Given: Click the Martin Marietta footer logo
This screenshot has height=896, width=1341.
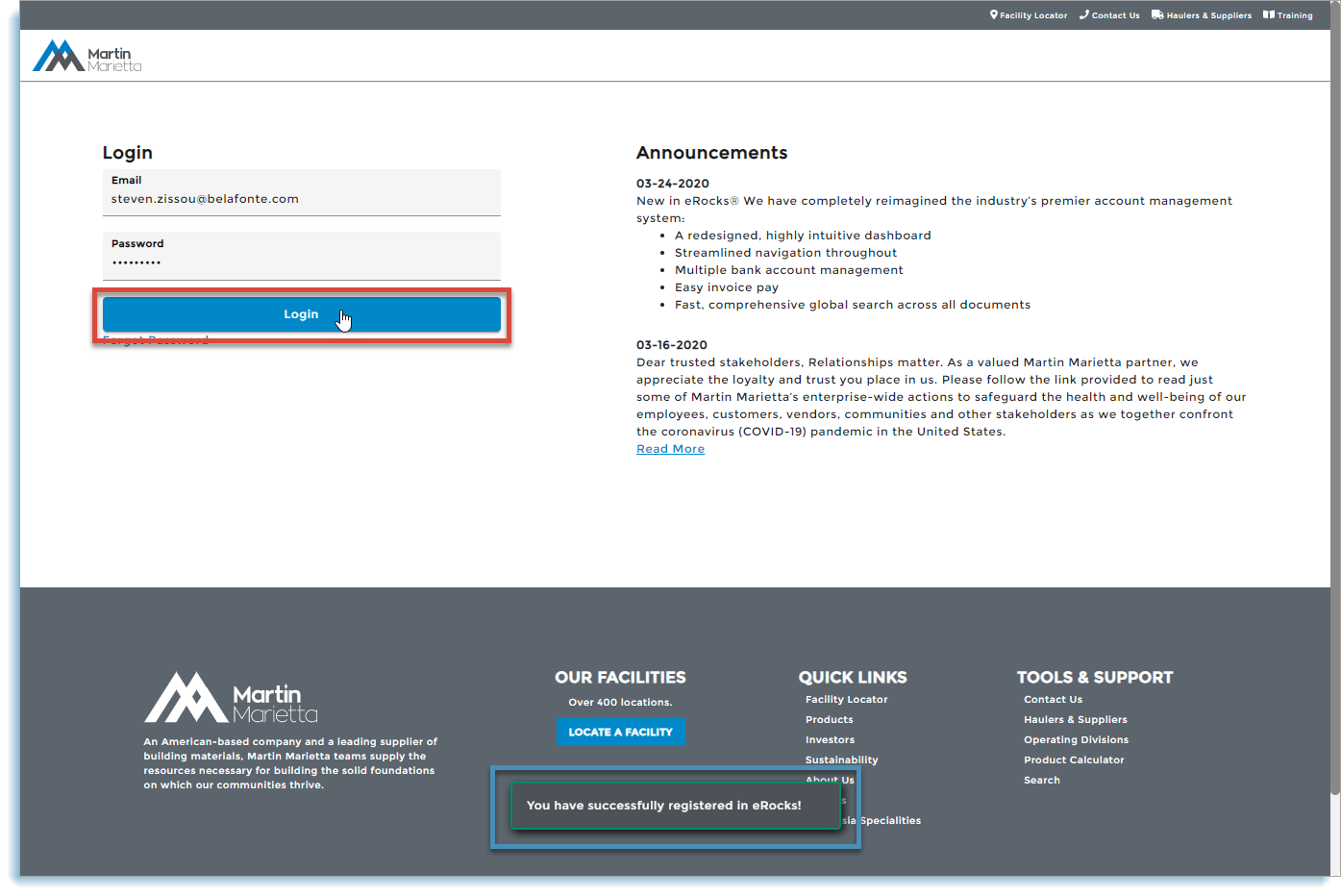Looking at the screenshot, I should 231,698.
